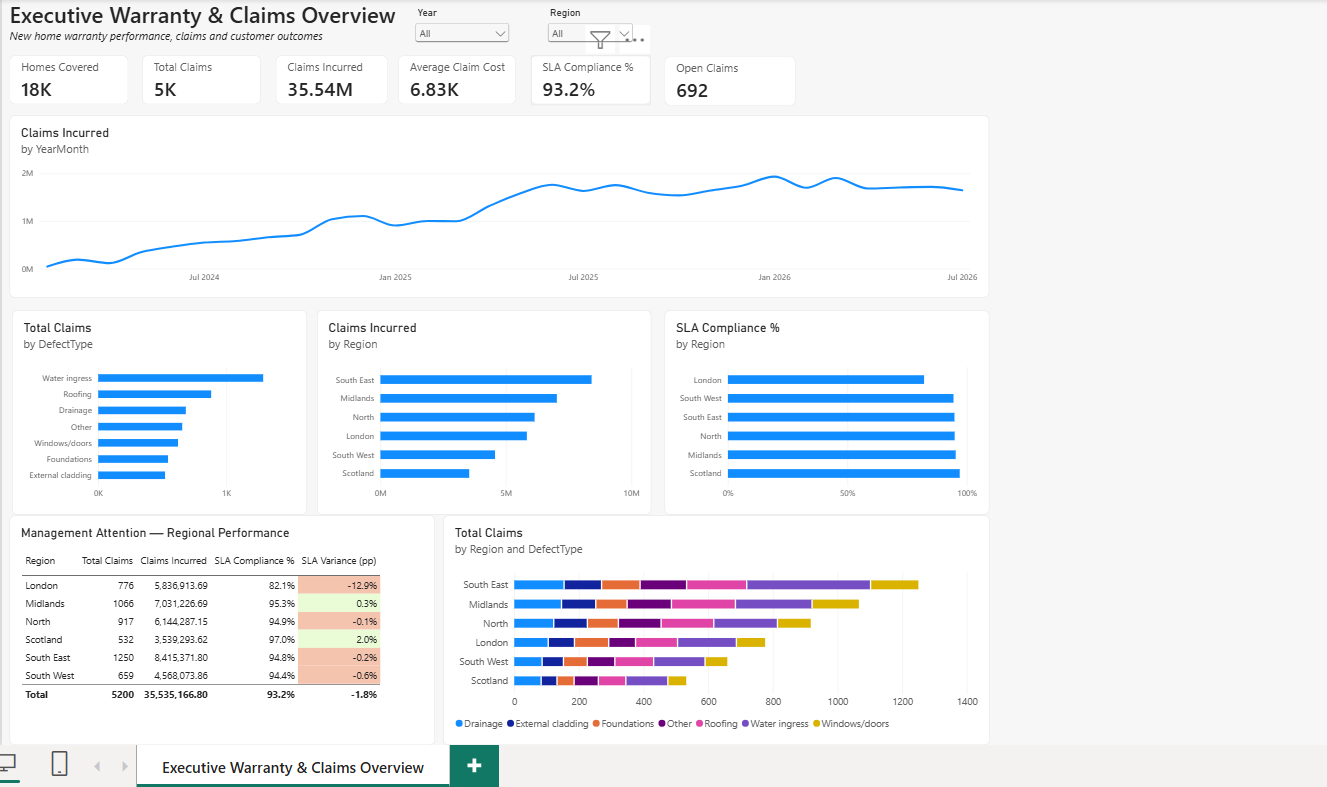Click the Drainage bar in the DefectType chart
Viewport: 1327px width, 787px height.
[x=142, y=410]
